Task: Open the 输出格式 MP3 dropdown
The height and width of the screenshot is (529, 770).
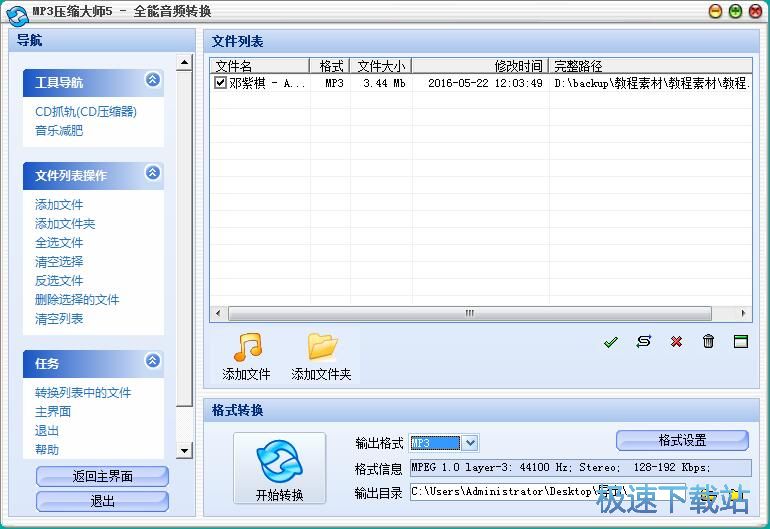Action: 470,443
